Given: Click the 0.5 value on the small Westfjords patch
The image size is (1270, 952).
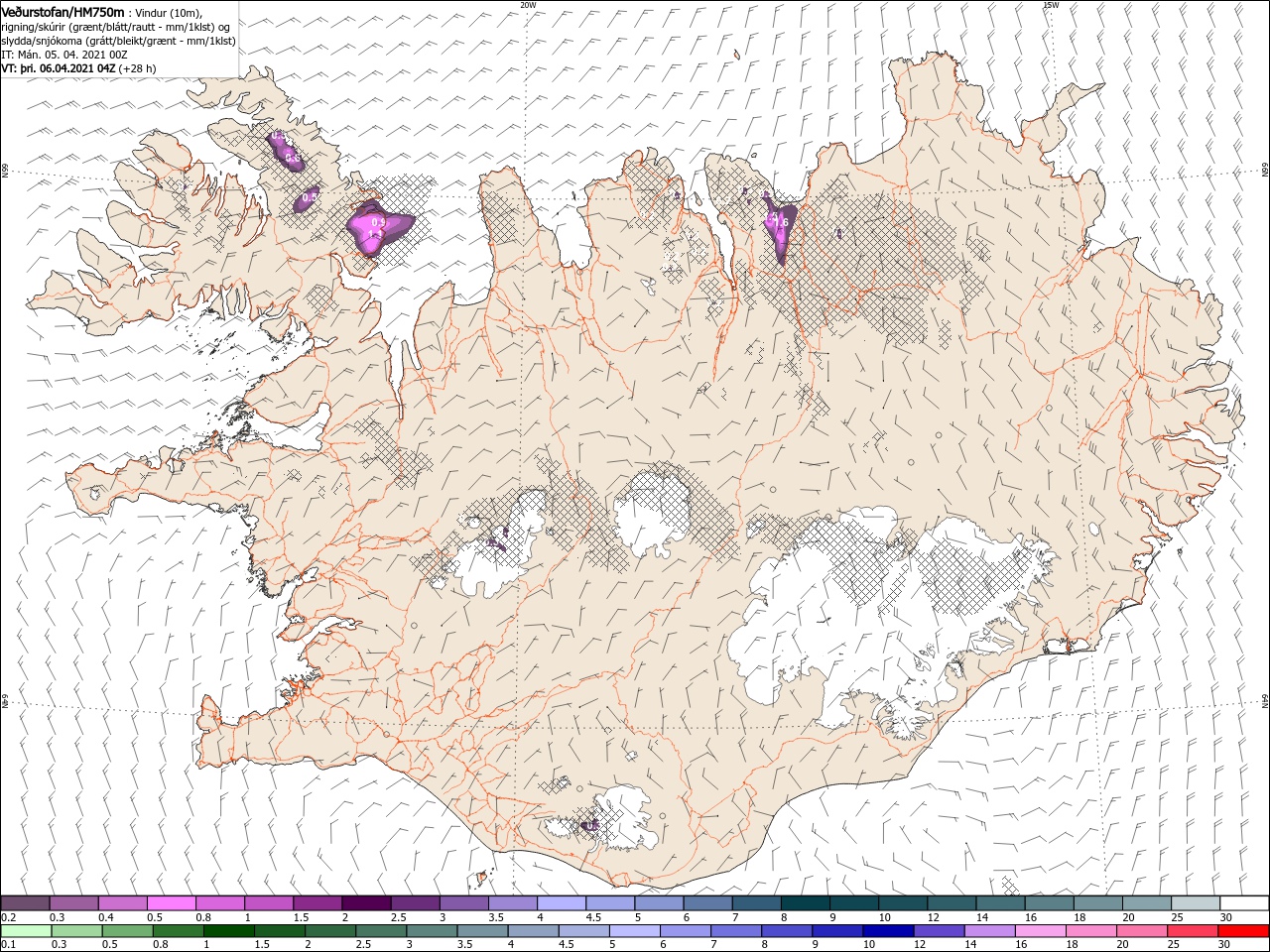Looking at the screenshot, I should 309,197.
